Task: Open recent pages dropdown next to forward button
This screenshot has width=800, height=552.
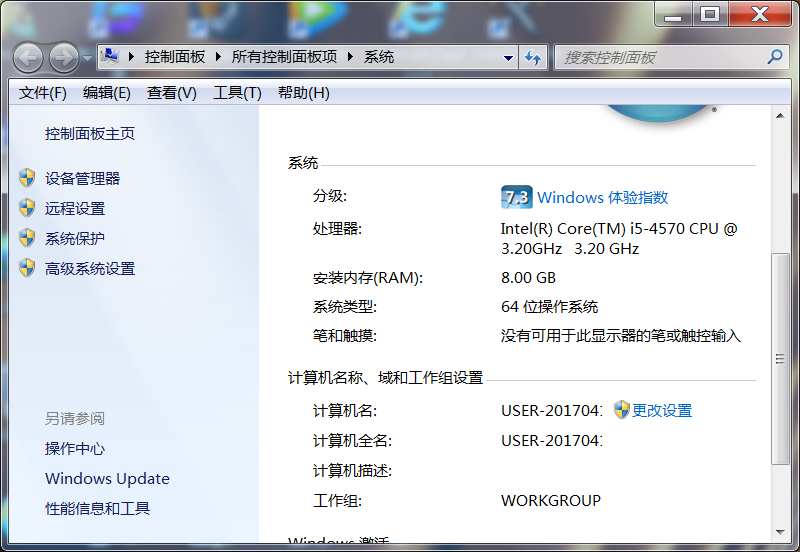Action: pyautogui.click(x=87, y=58)
